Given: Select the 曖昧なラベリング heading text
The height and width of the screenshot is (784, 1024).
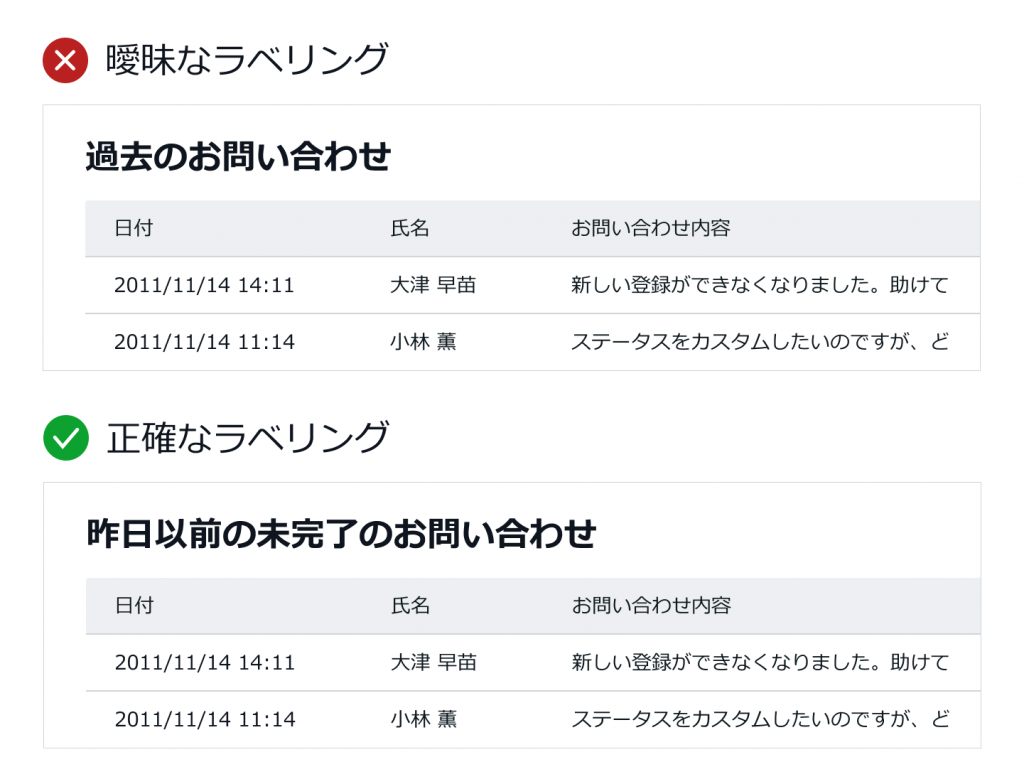Looking at the screenshot, I should coord(247,59).
